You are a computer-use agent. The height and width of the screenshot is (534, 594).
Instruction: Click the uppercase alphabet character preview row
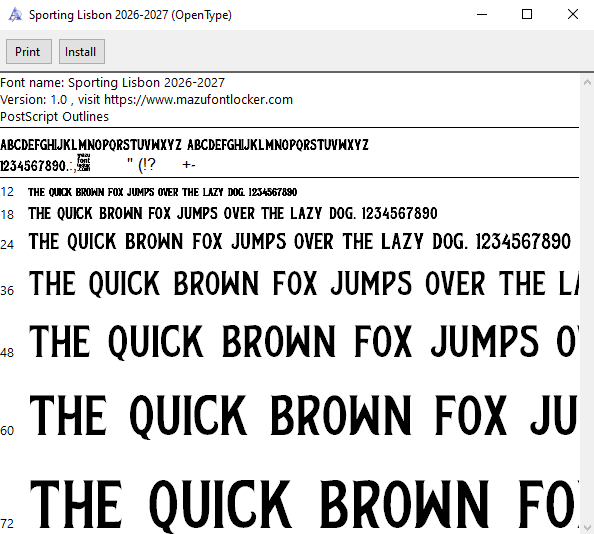pyautogui.click(x=184, y=145)
